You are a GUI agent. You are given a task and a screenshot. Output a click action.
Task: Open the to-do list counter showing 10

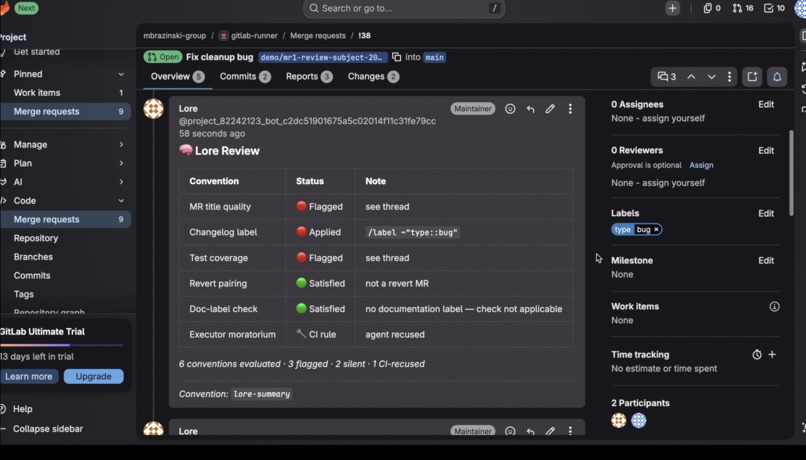coord(774,8)
